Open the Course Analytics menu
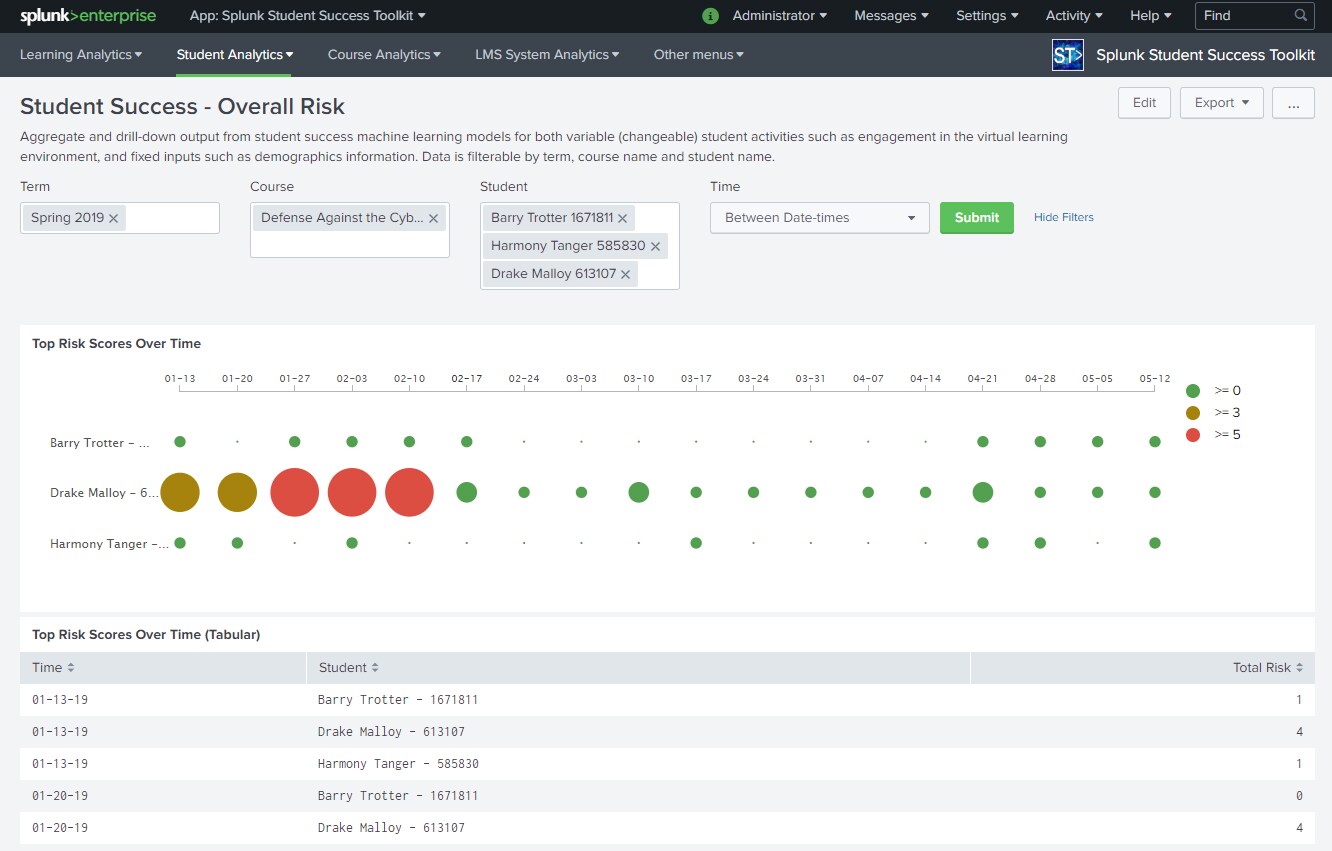1332x851 pixels. pos(385,55)
